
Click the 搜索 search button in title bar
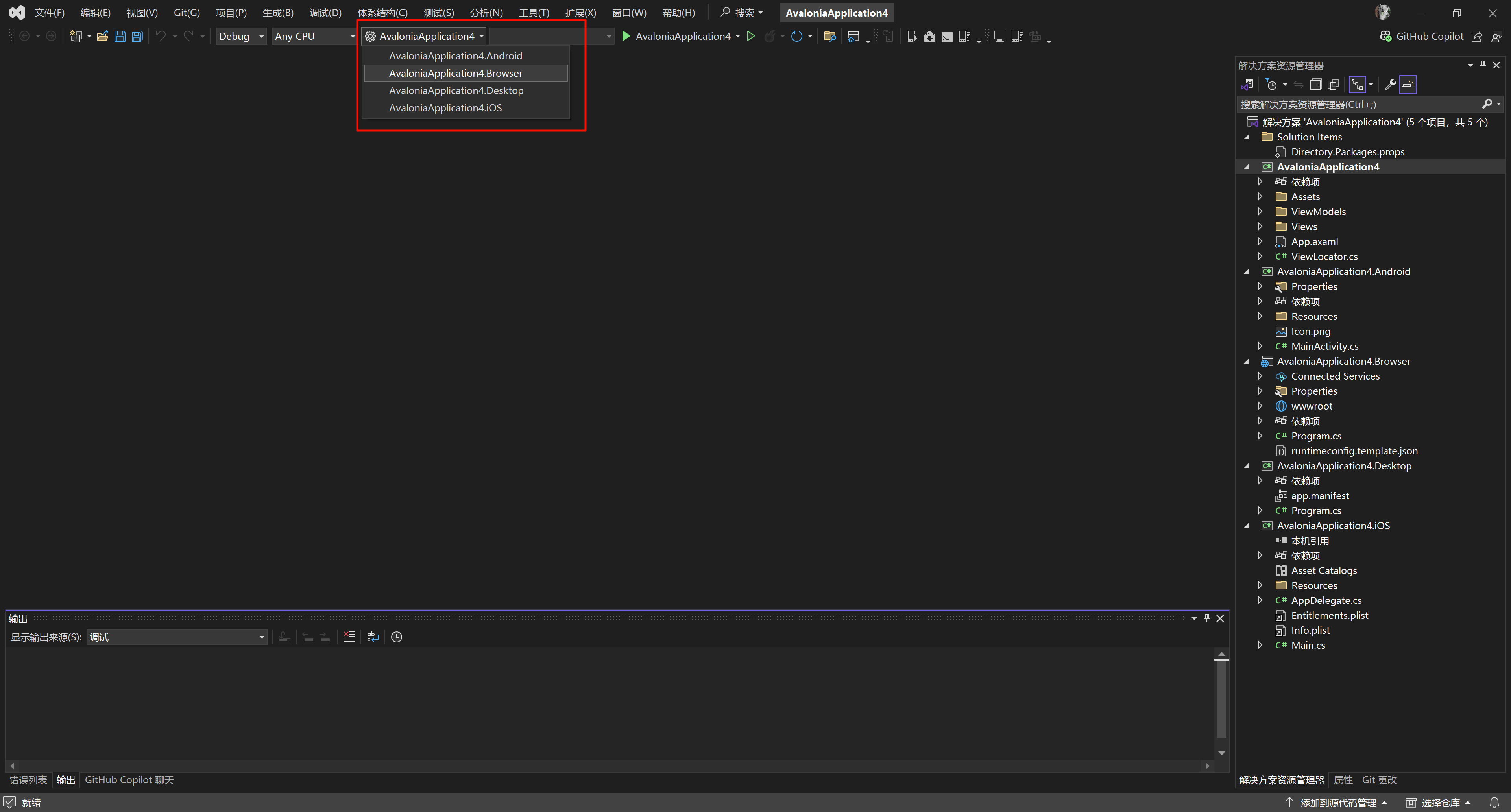pyautogui.click(x=741, y=12)
